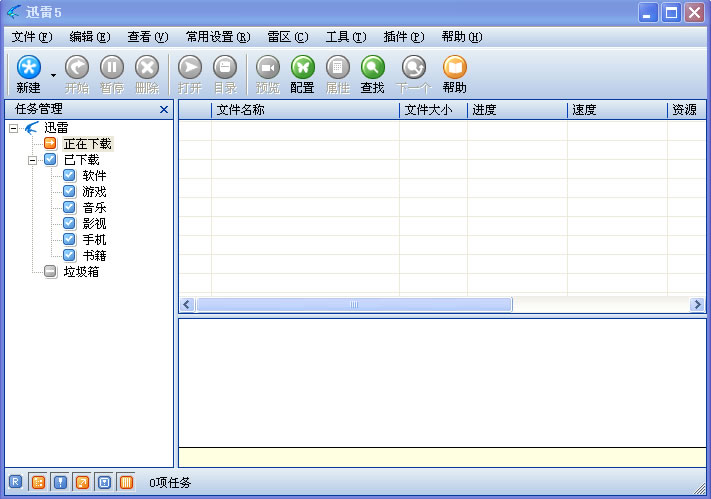Select 正在下载 in the task tree
The width and height of the screenshot is (711, 499).
[x=88, y=144]
